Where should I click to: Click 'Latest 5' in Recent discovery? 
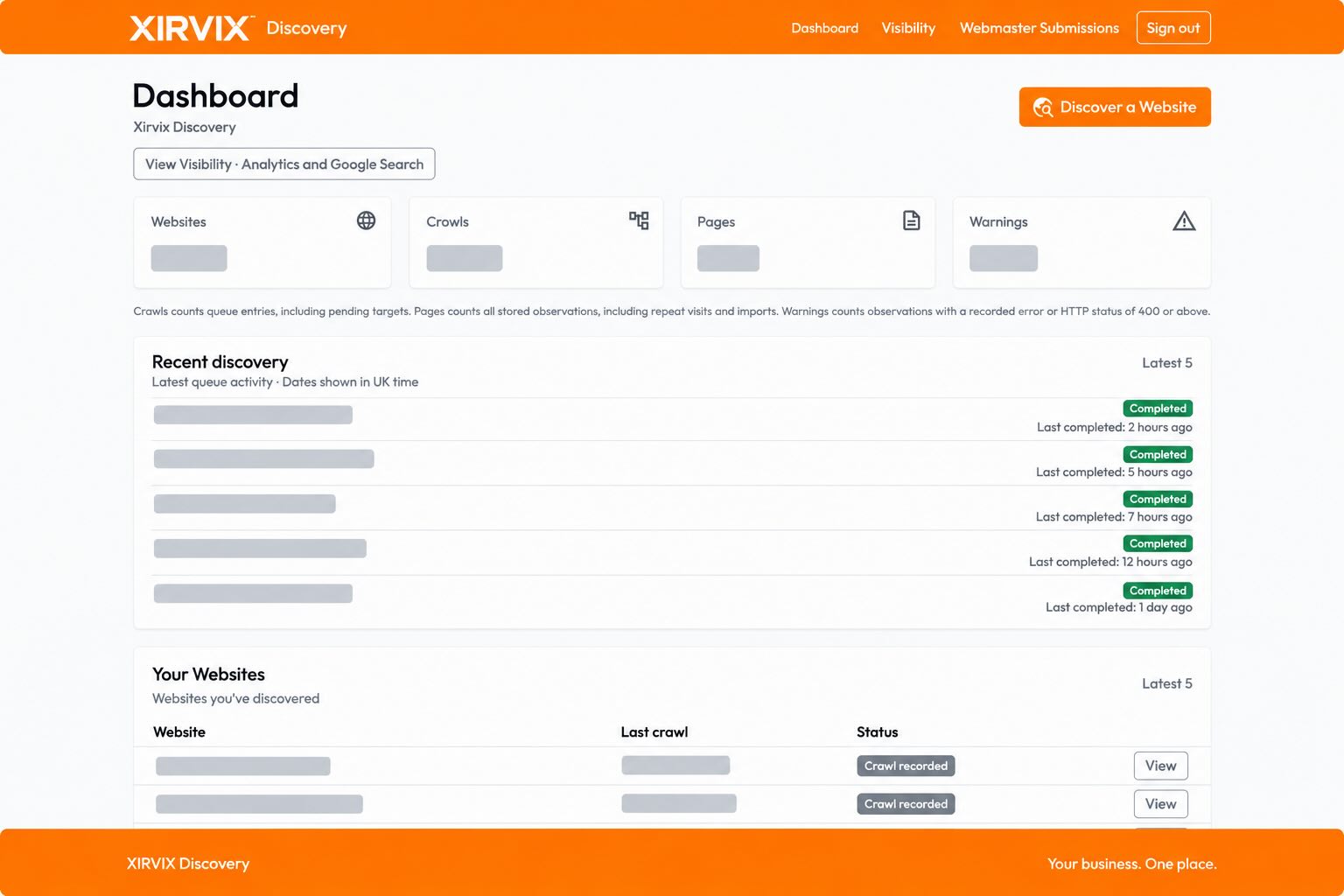coord(1166,363)
